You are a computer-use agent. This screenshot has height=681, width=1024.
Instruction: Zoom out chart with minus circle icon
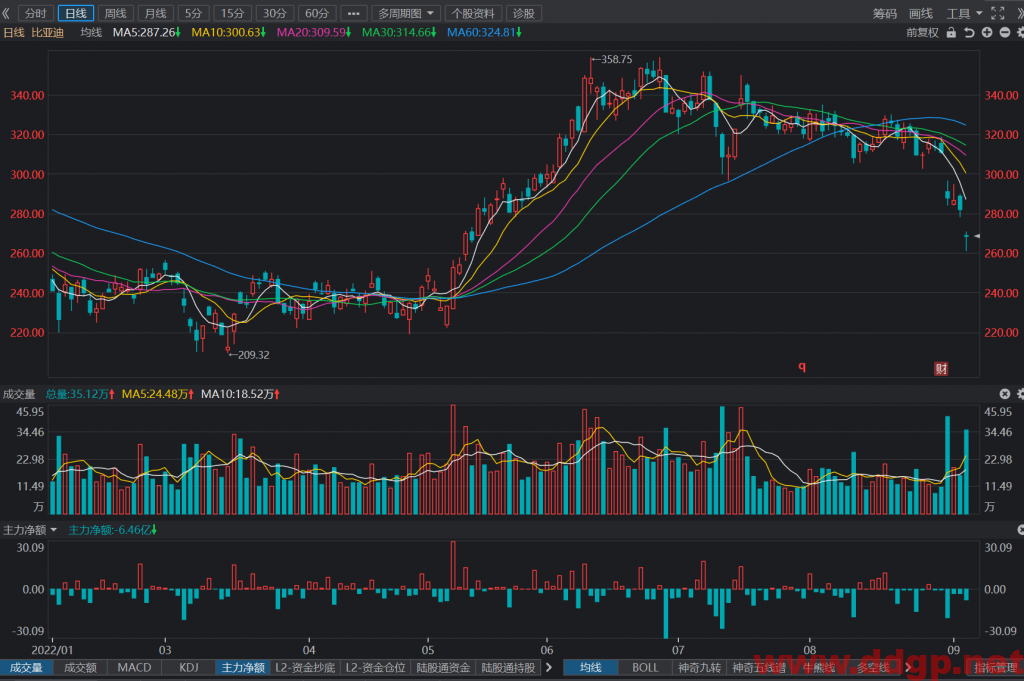pyautogui.click(x=1004, y=32)
